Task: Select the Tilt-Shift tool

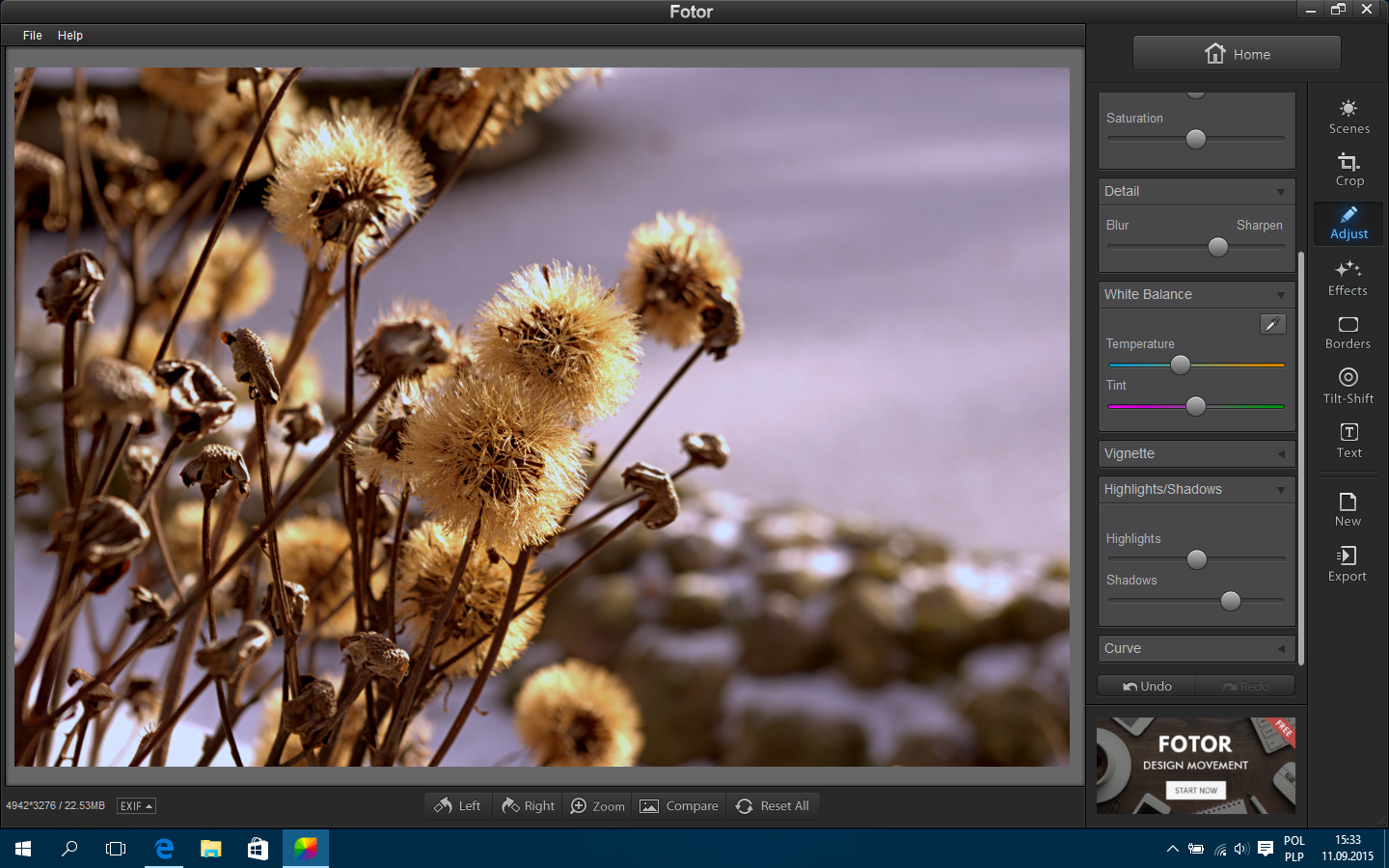Action: (1348, 386)
